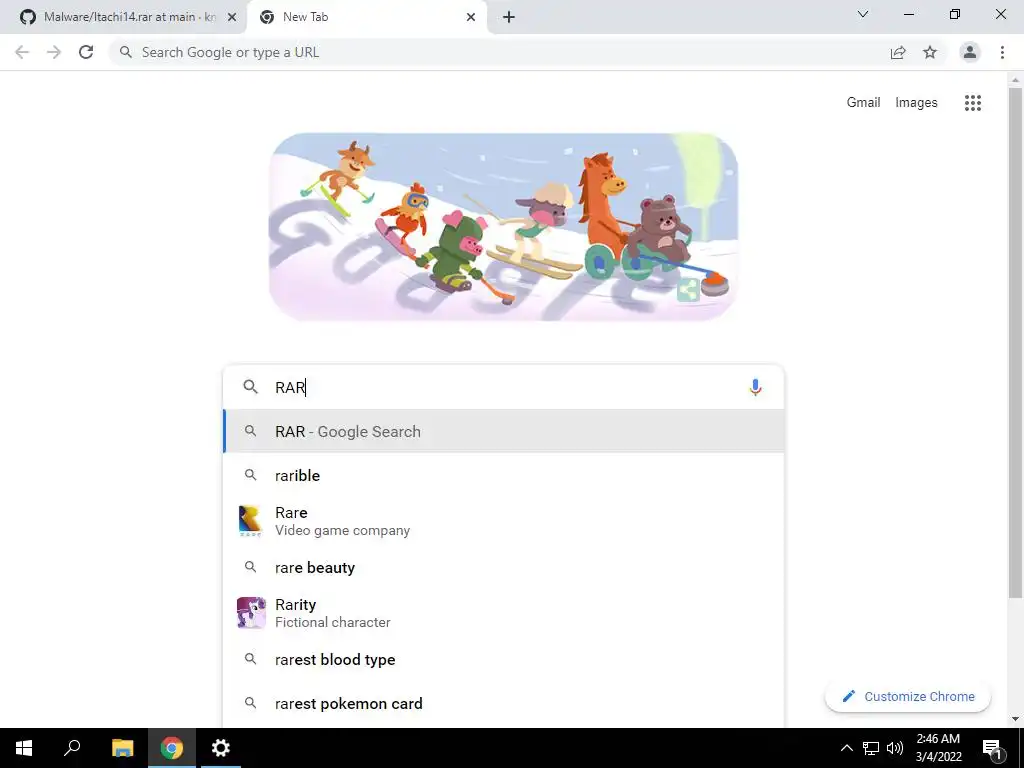The width and height of the screenshot is (1024, 768).
Task: Pick the 'Rarity Fictional character' suggestion
Action: click(x=503, y=613)
